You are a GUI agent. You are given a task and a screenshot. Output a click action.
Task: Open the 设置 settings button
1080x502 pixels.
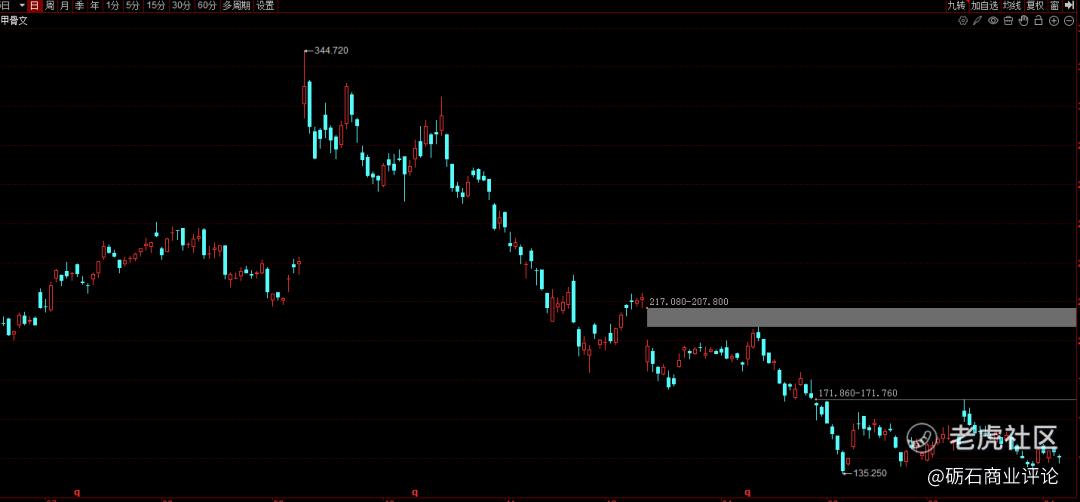point(265,6)
